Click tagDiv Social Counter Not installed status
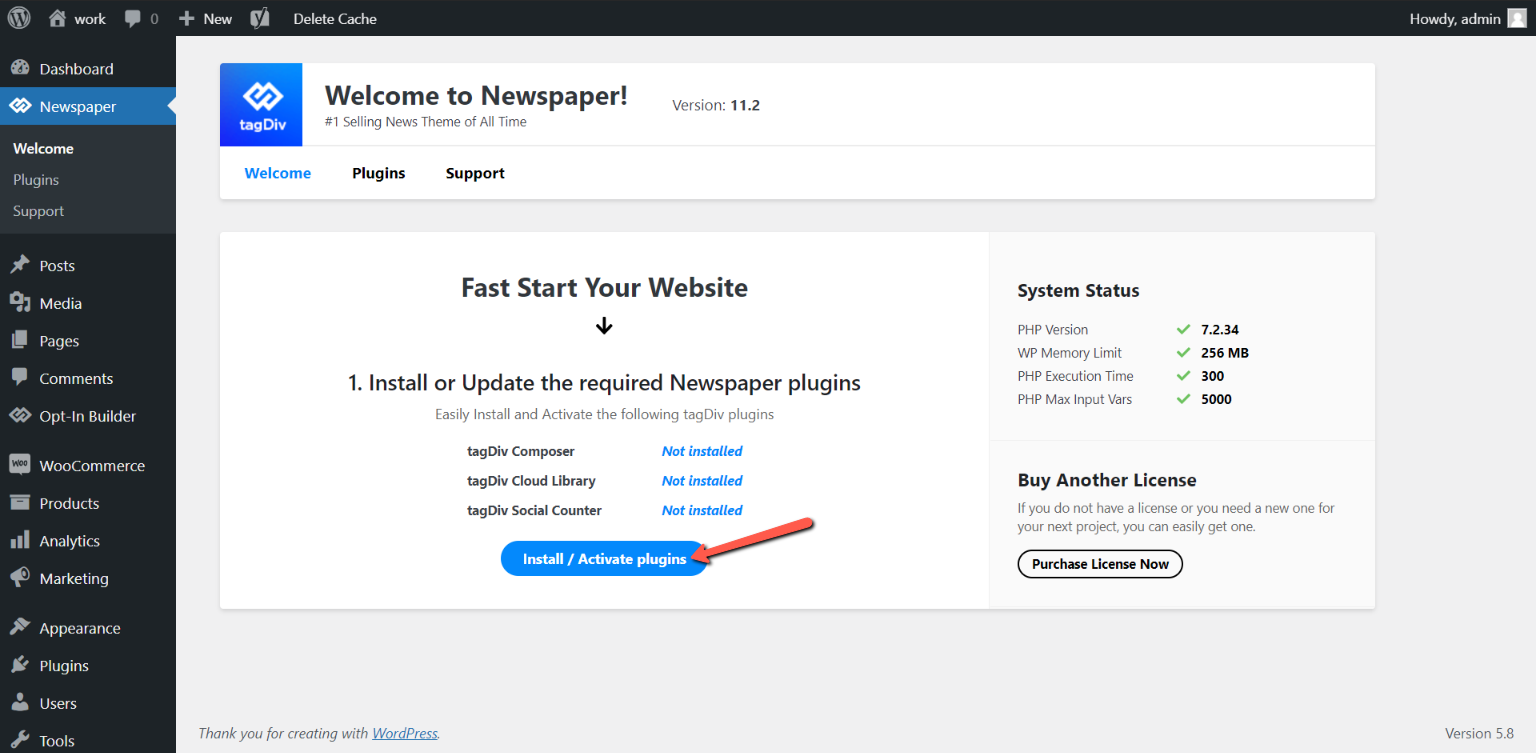Image resolution: width=1536 pixels, height=753 pixels. coord(702,510)
